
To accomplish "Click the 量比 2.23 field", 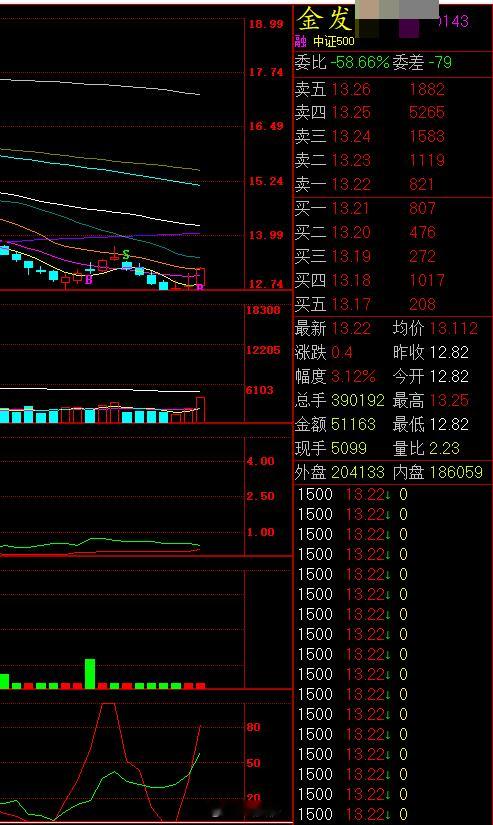I will pyautogui.click(x=426, y=448).
